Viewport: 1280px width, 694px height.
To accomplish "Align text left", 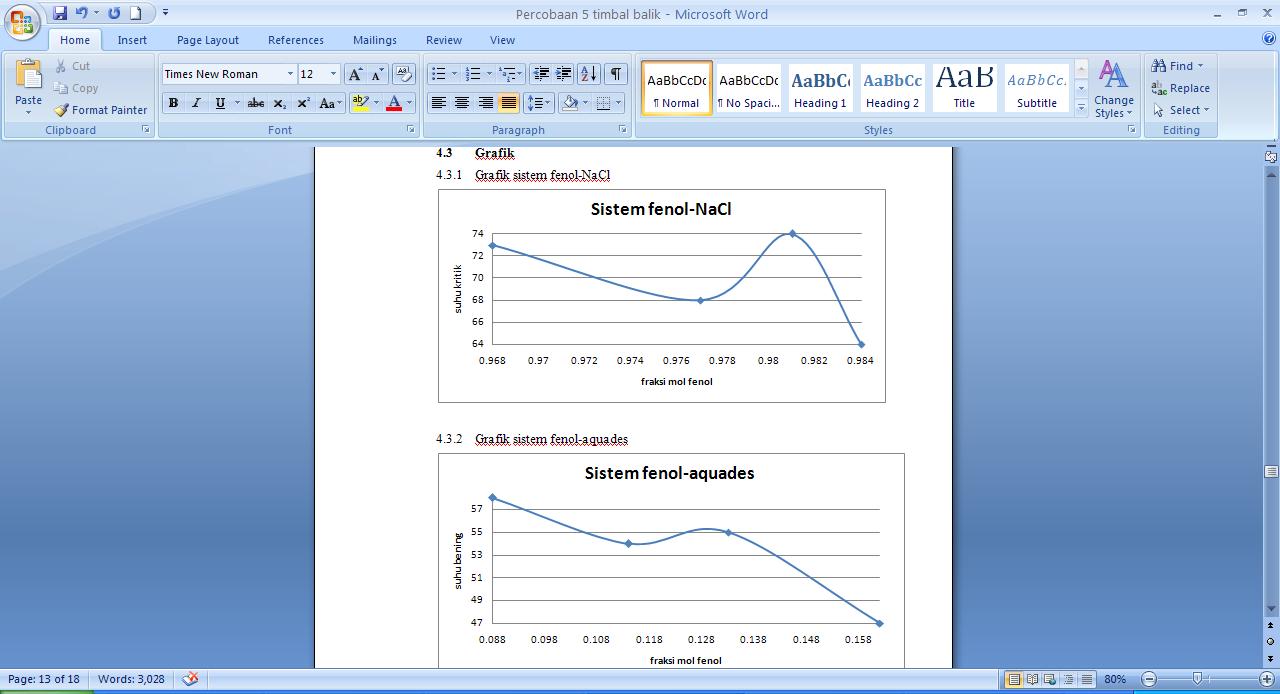I will (438, 103).
